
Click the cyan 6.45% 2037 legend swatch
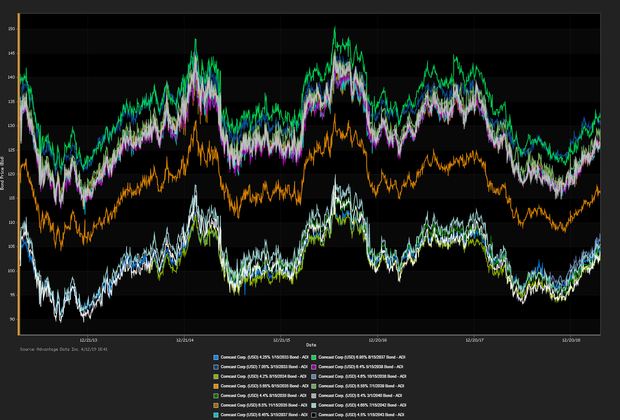[216, 415]
